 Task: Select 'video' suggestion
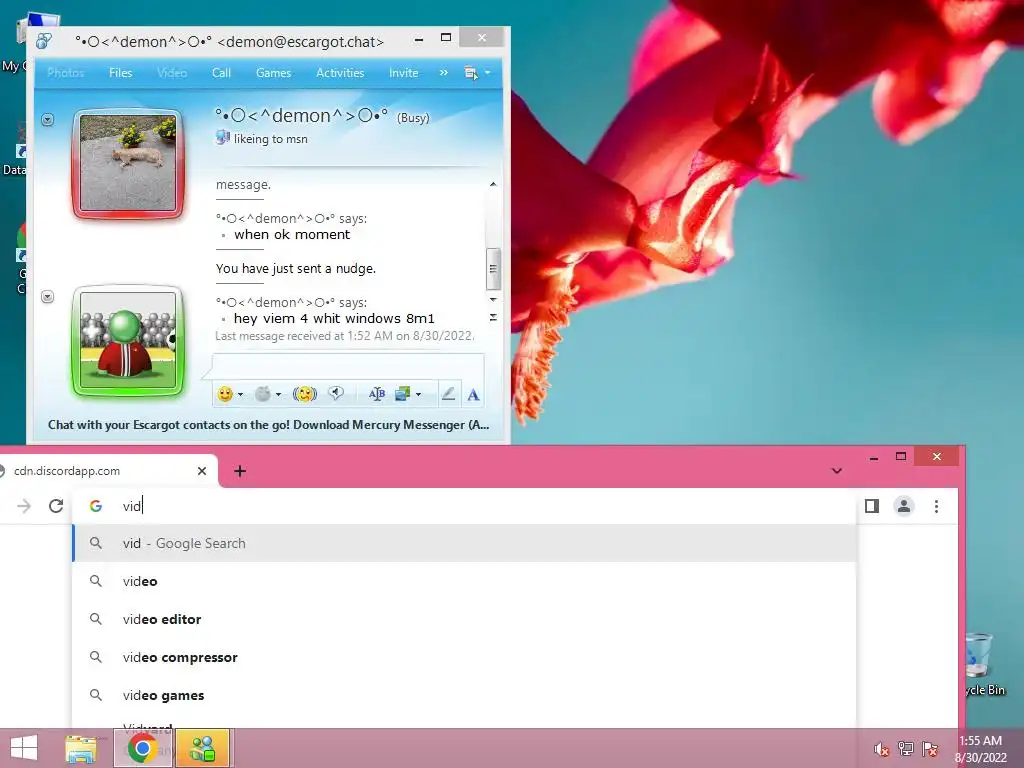(x=464, y=581)
